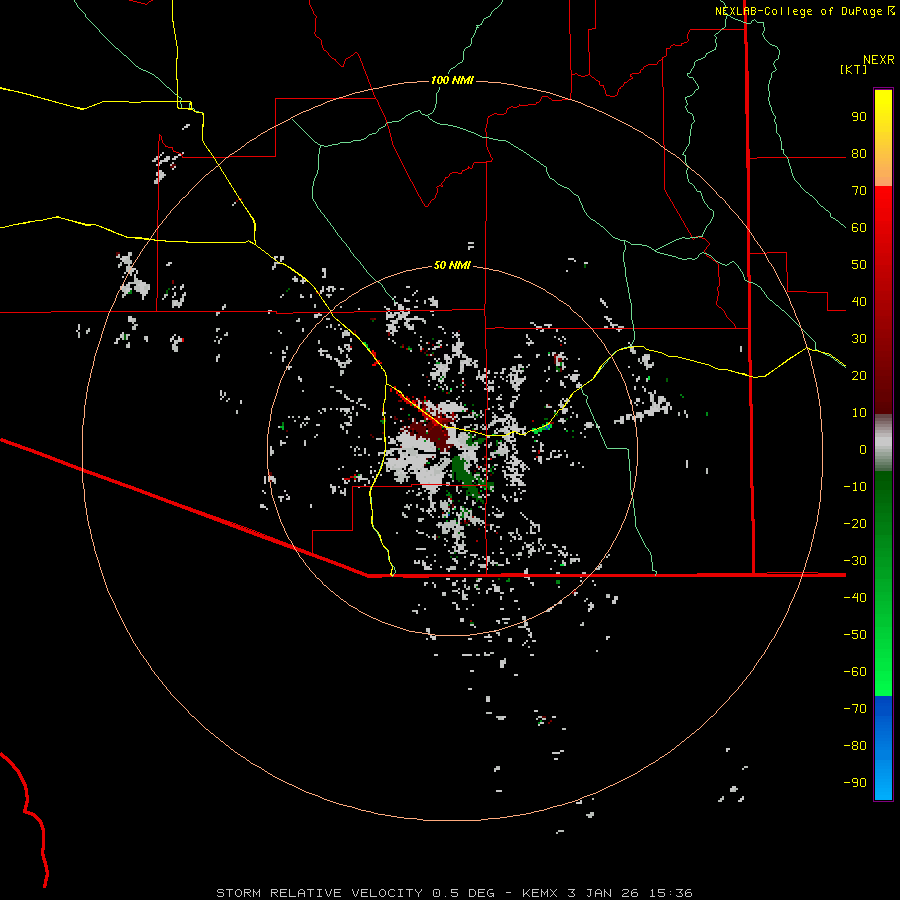Screen dimensions: 900x900
Task: Click the positive 20 scale value
Action: [x=859, y=375]
